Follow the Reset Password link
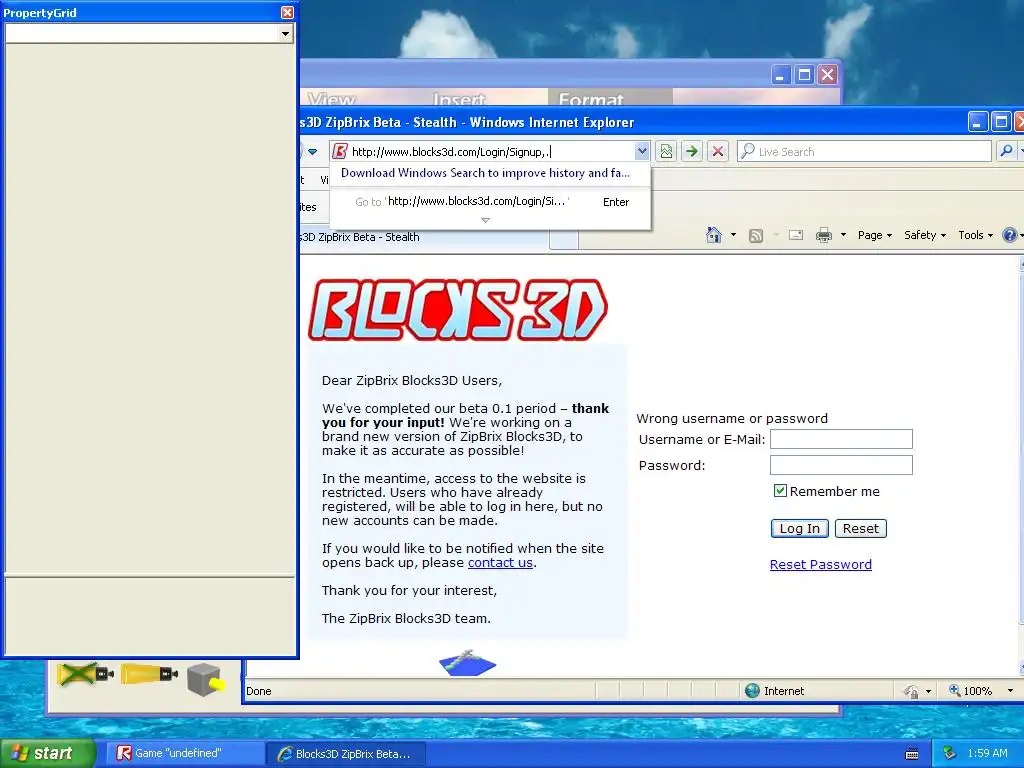Image resolution: width=1024 pixels, height=768 pixels. pos(820,564)
